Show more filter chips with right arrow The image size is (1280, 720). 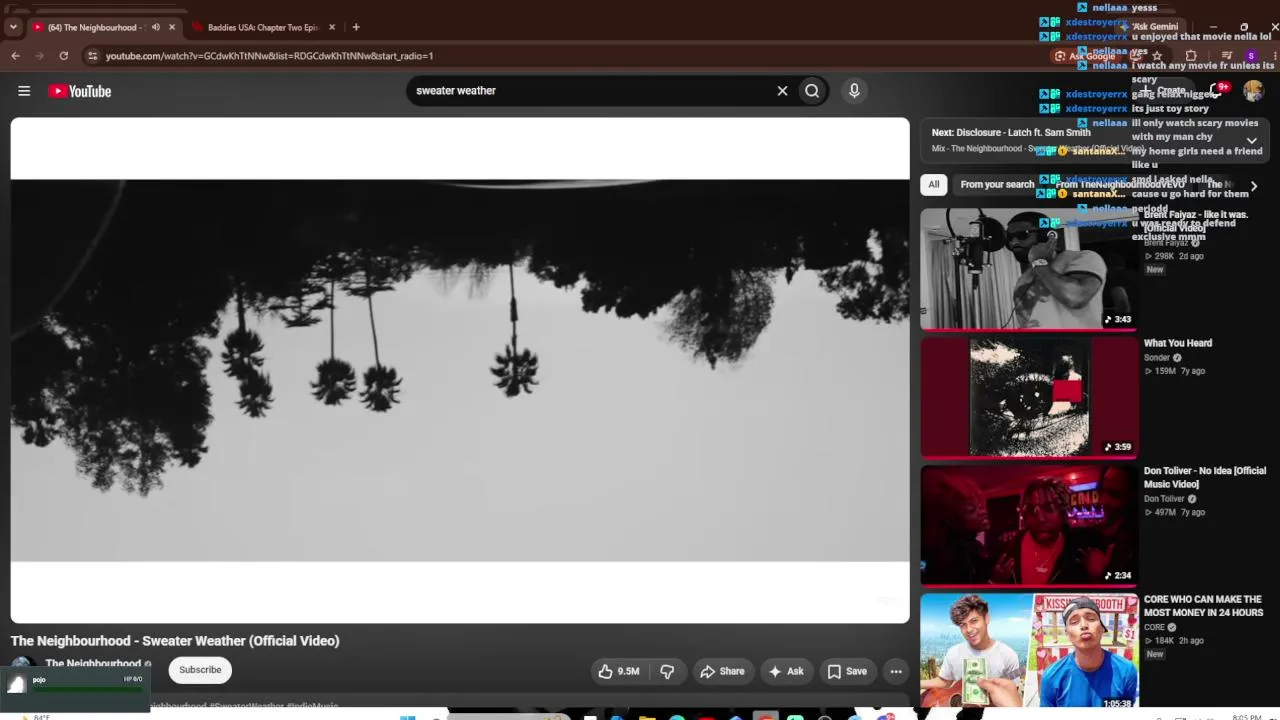pos(1254,186)
